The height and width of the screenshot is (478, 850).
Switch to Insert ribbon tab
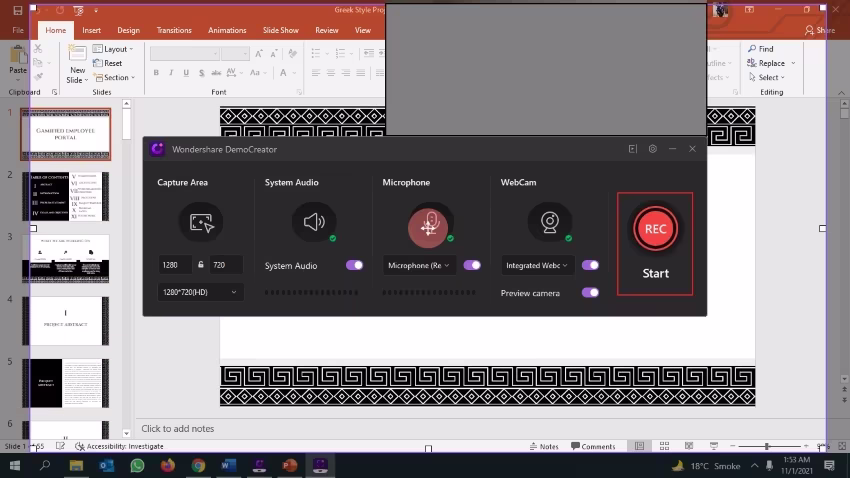92,30
